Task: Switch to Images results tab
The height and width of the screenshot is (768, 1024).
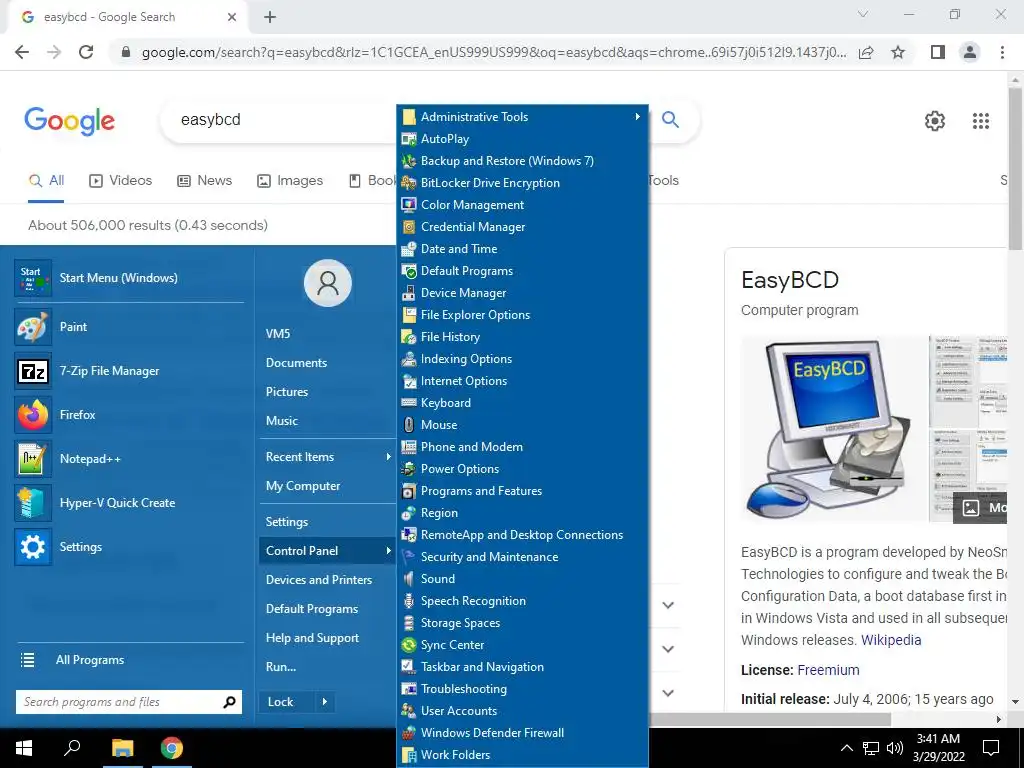Action: [x=290, y=181]
